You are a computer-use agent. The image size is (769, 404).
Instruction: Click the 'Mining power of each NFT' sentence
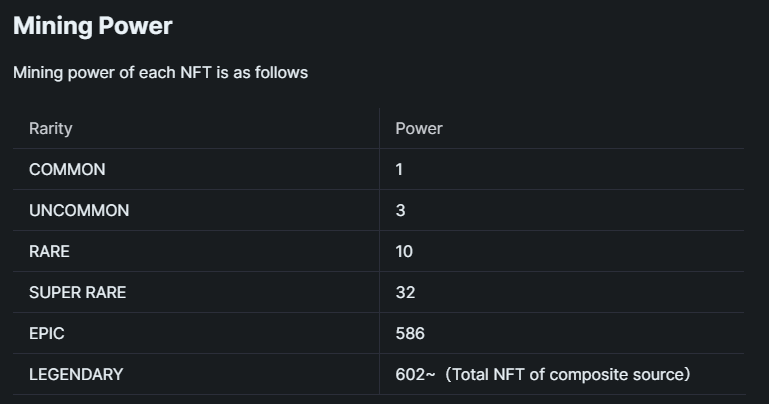pyautogui.click(x=160, y=73)
